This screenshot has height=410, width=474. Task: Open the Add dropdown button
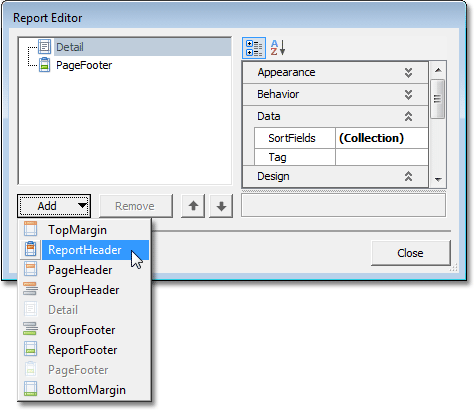point(54,206)
